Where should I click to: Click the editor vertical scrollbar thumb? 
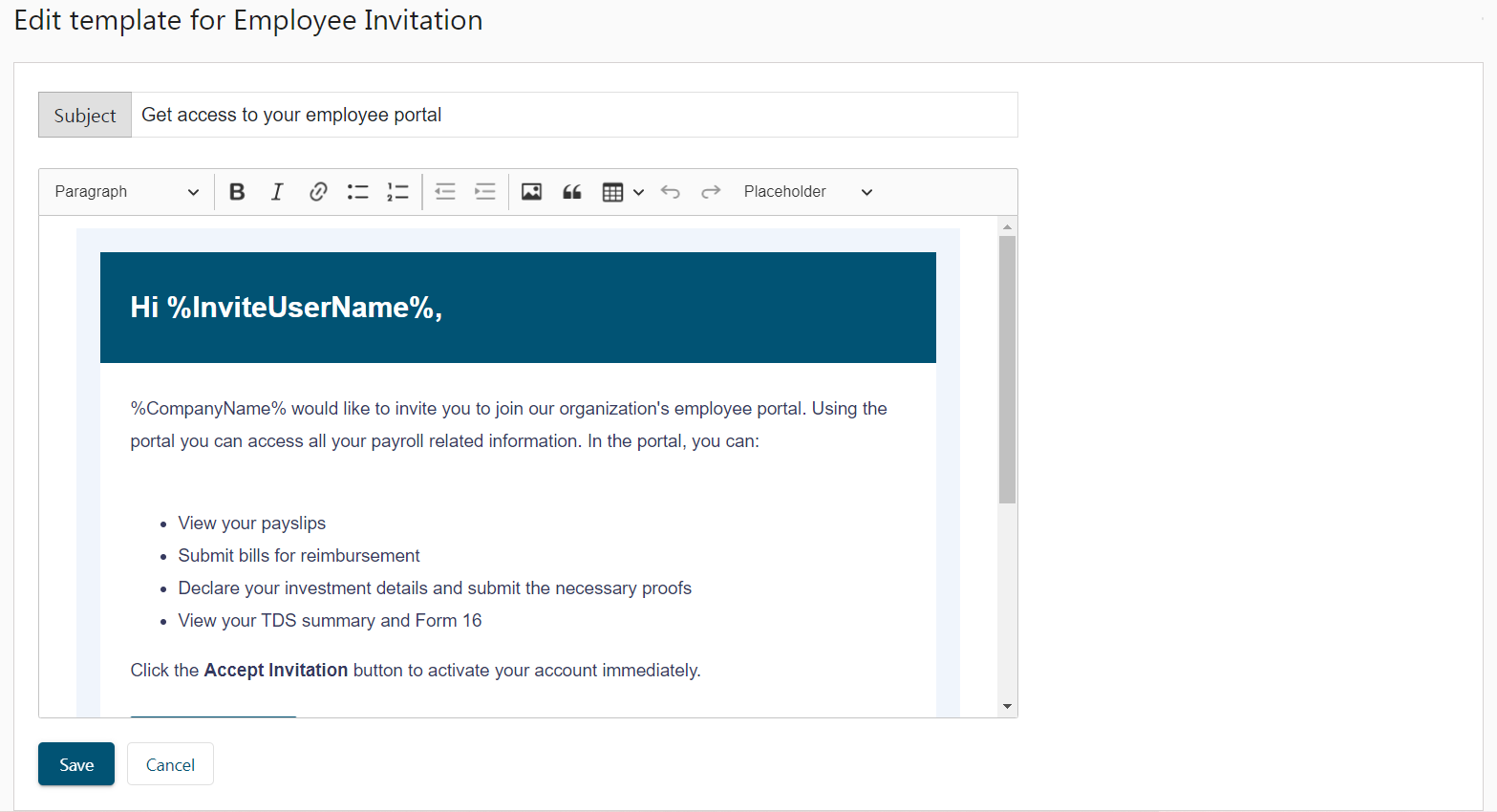pyautogui.click(x=1007, y=370)
